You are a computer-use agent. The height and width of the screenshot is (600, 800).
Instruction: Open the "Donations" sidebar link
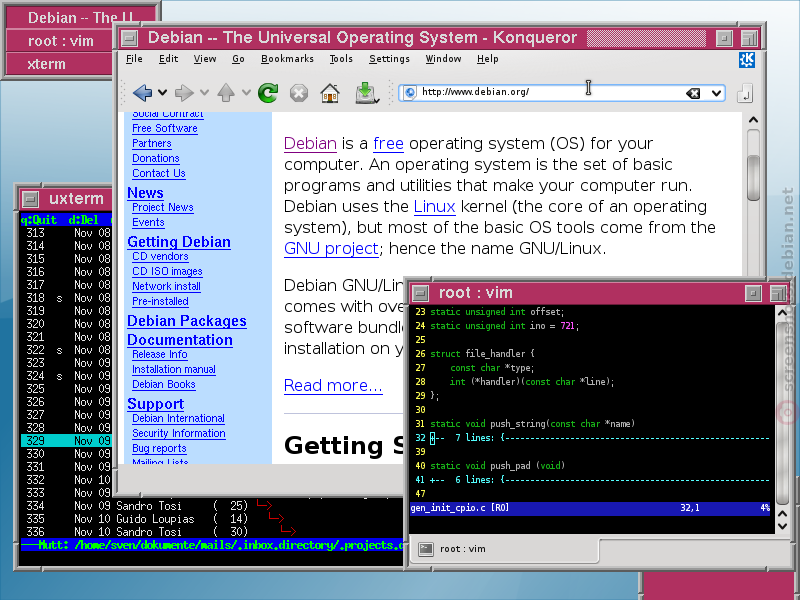pyautogui.click(x=156, y=158)
